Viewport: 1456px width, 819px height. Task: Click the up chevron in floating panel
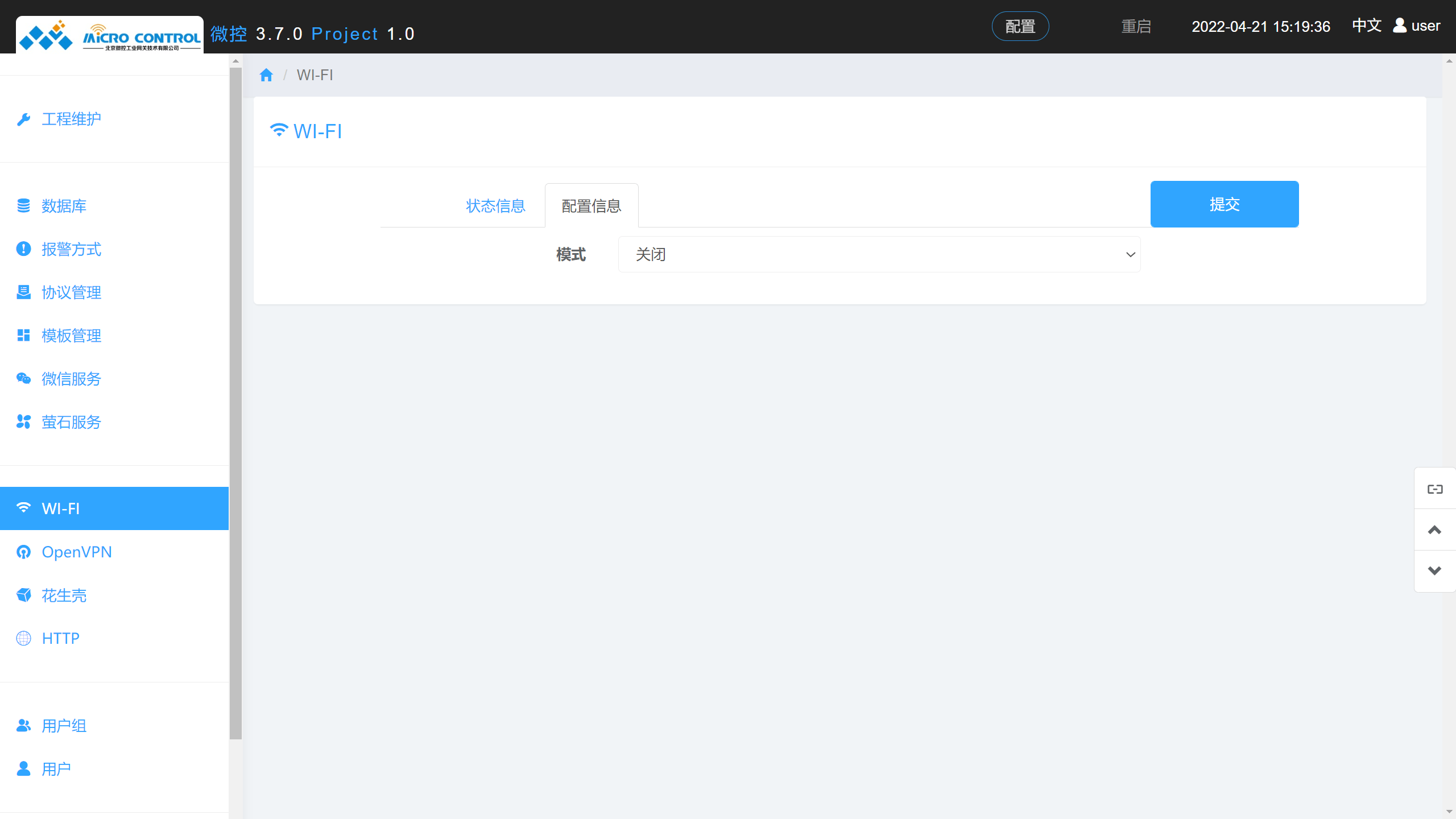pyautogui.click(x=1435, y=530)
